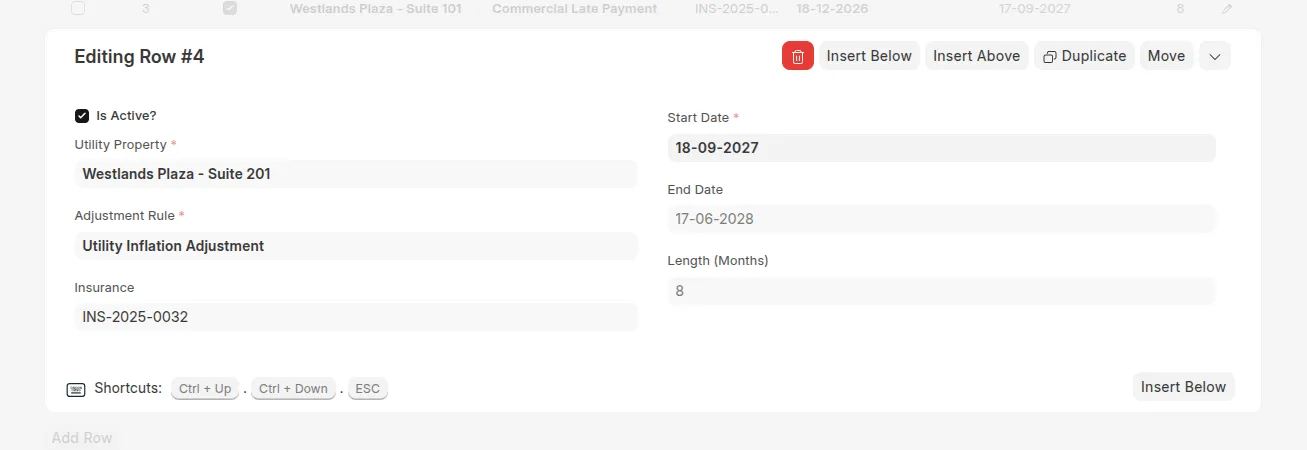Screen dimensions: 1307x450
Task: Toggle the greyed checkbox in row 3
Action: pos(230,8)
